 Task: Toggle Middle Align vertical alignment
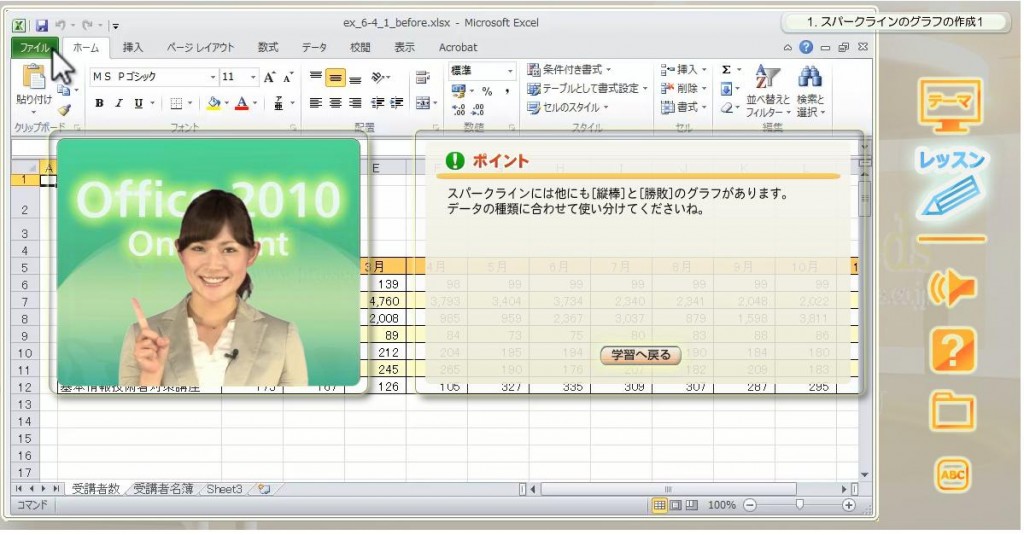(x=335, y=78)
